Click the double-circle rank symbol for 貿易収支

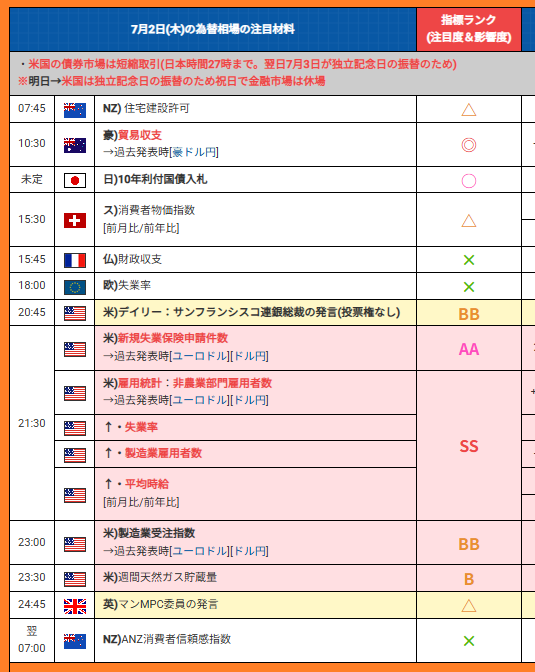coord(469,145)
